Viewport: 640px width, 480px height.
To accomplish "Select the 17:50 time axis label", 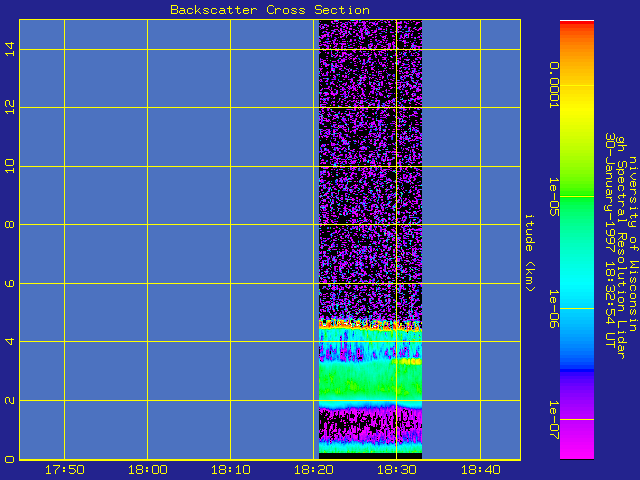I will coord(64,470).
